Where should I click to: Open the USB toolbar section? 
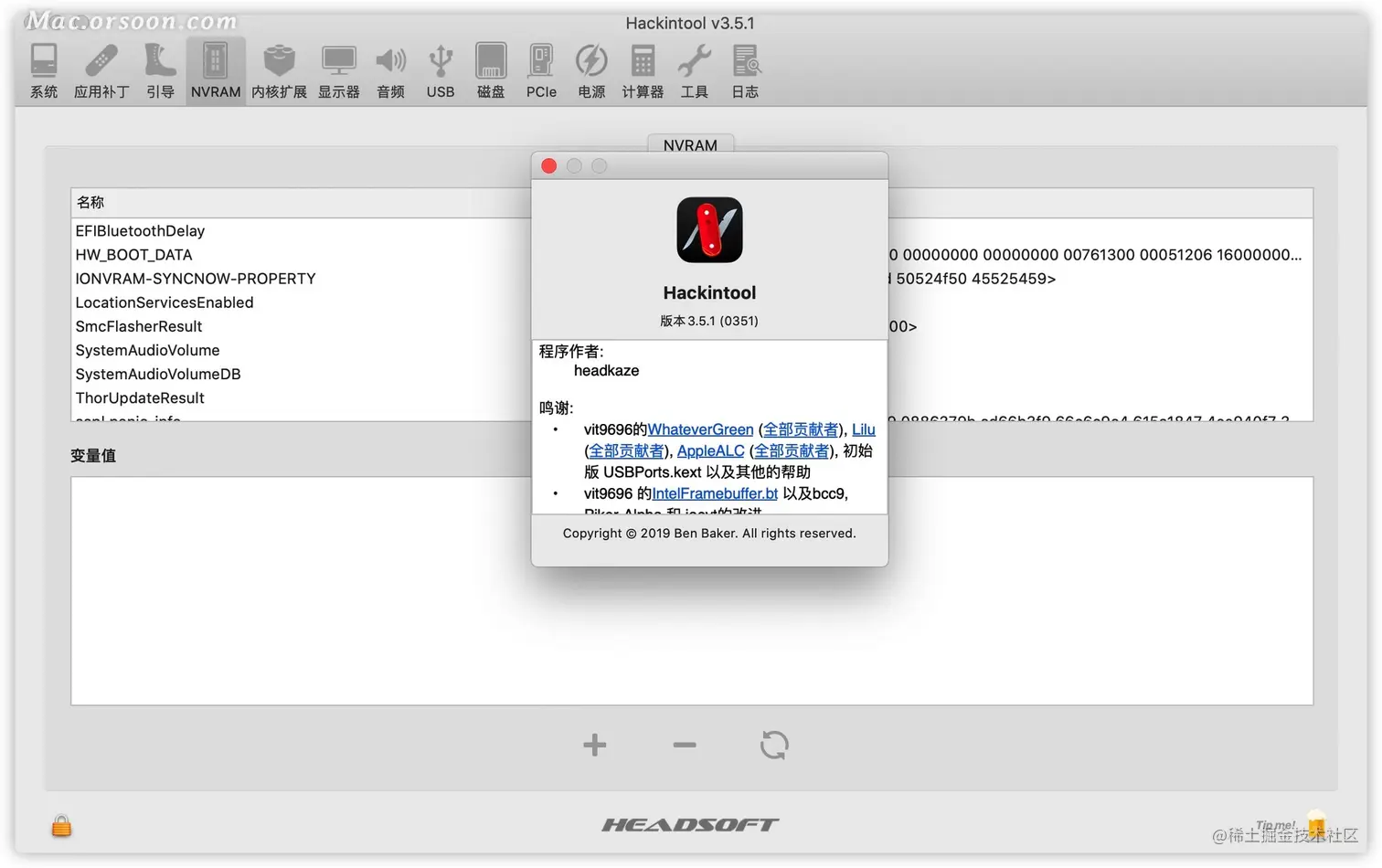[x=441, y=70]
